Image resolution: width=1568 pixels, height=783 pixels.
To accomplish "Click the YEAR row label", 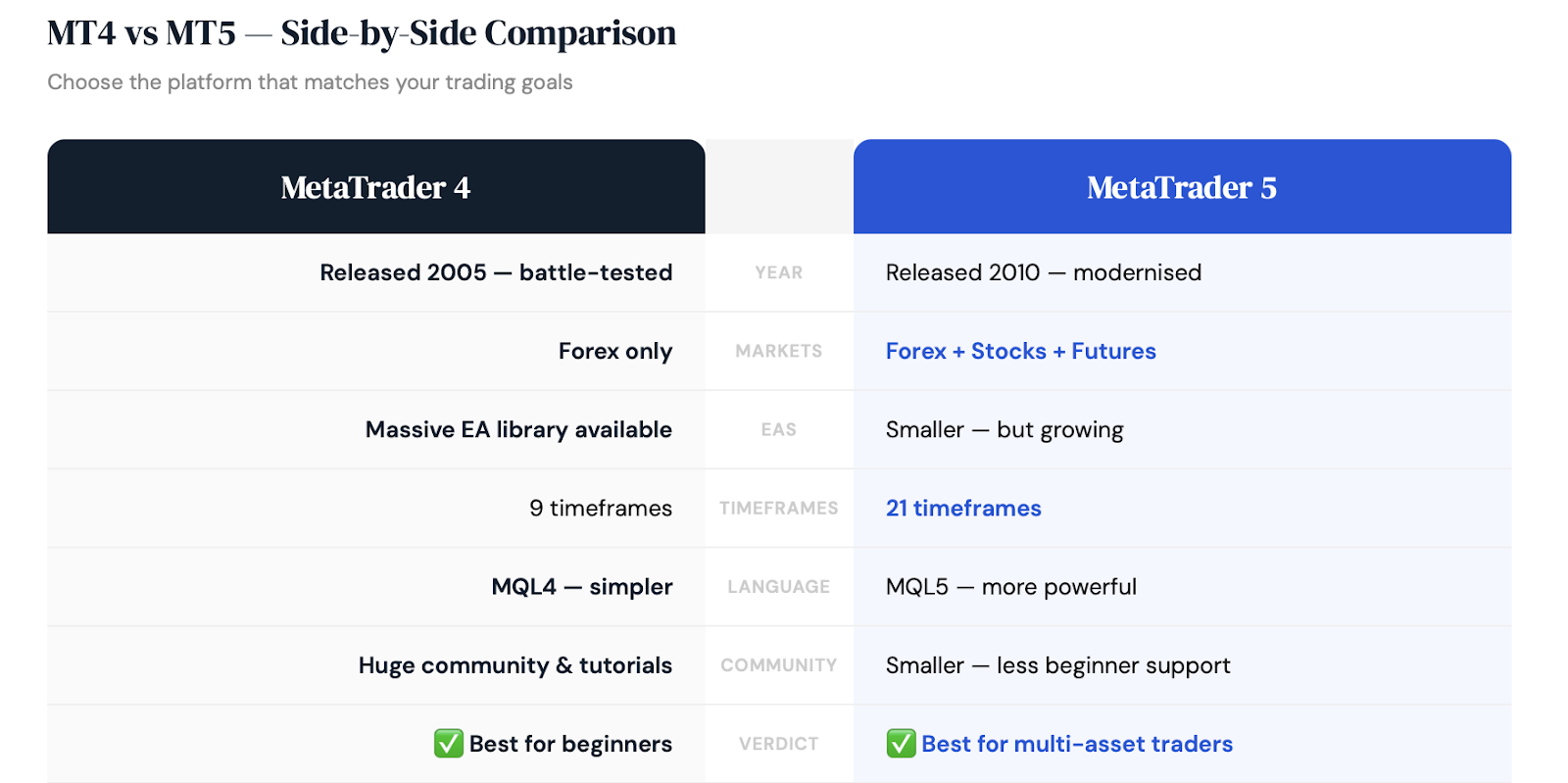I will 779,272.
